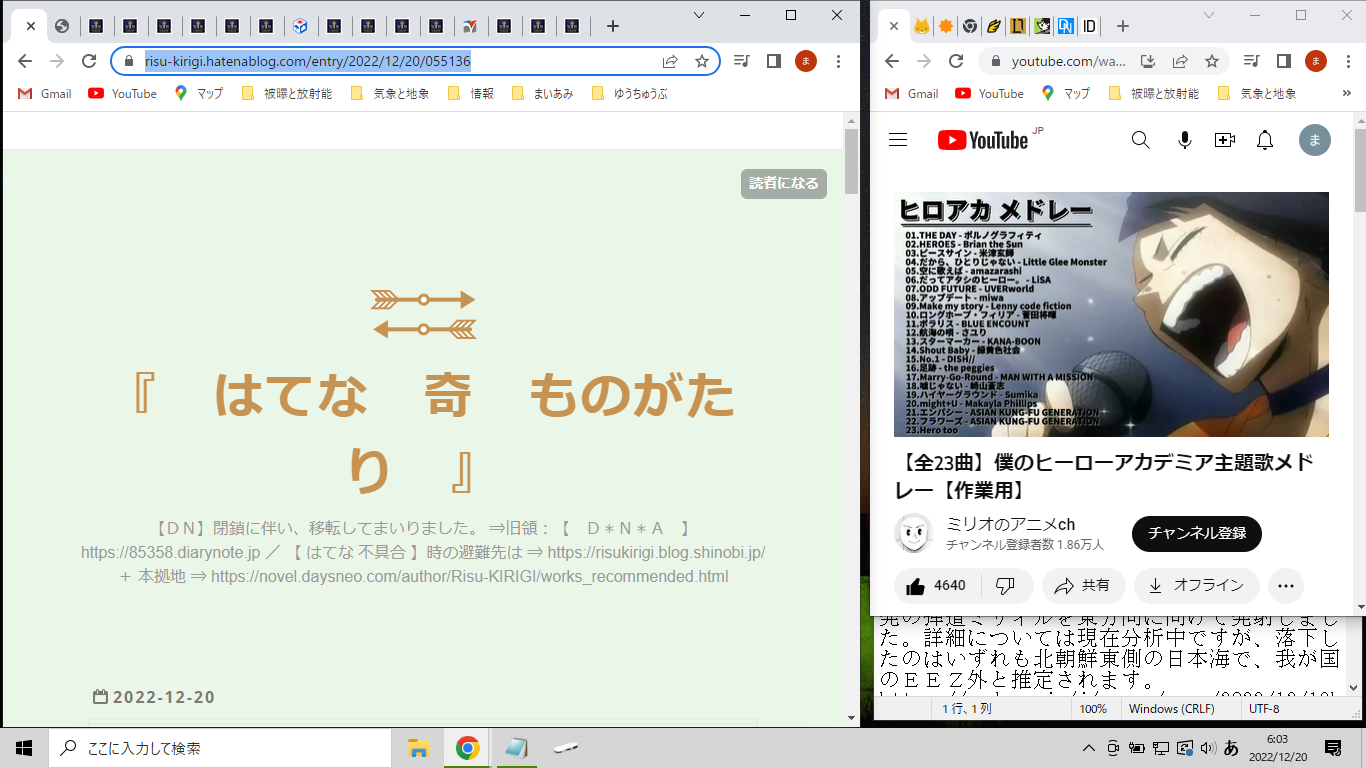Click オフライン download button
This screenshot has width=1366, height=768.
[x=1197, y=585]
